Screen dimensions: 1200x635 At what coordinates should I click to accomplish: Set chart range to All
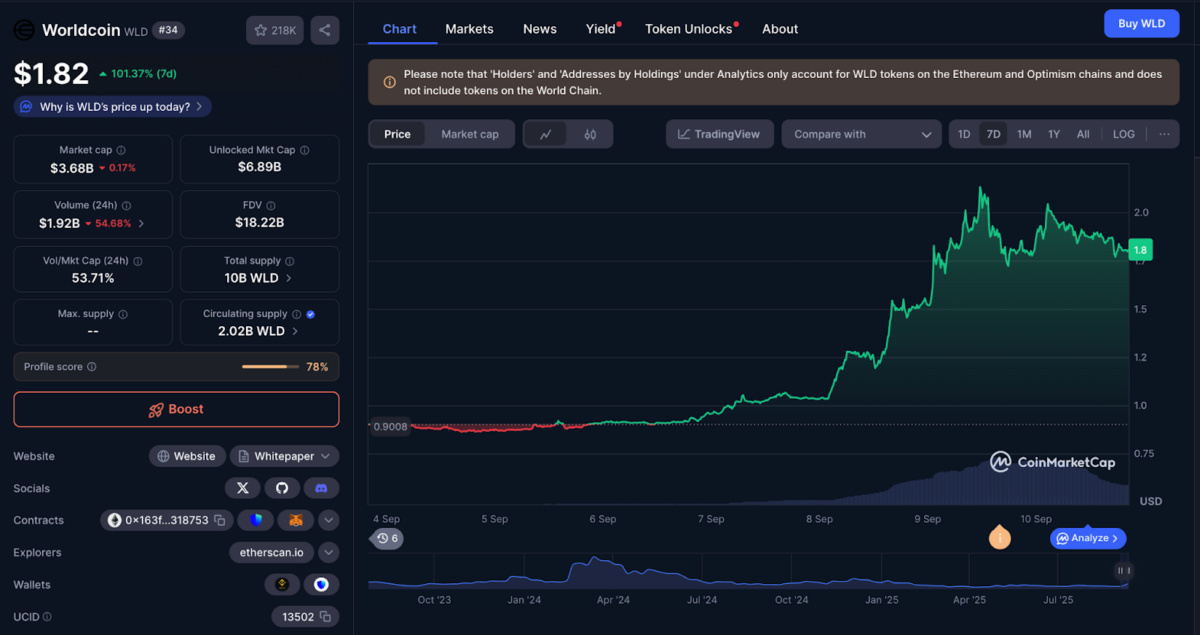coord(1083,134)
